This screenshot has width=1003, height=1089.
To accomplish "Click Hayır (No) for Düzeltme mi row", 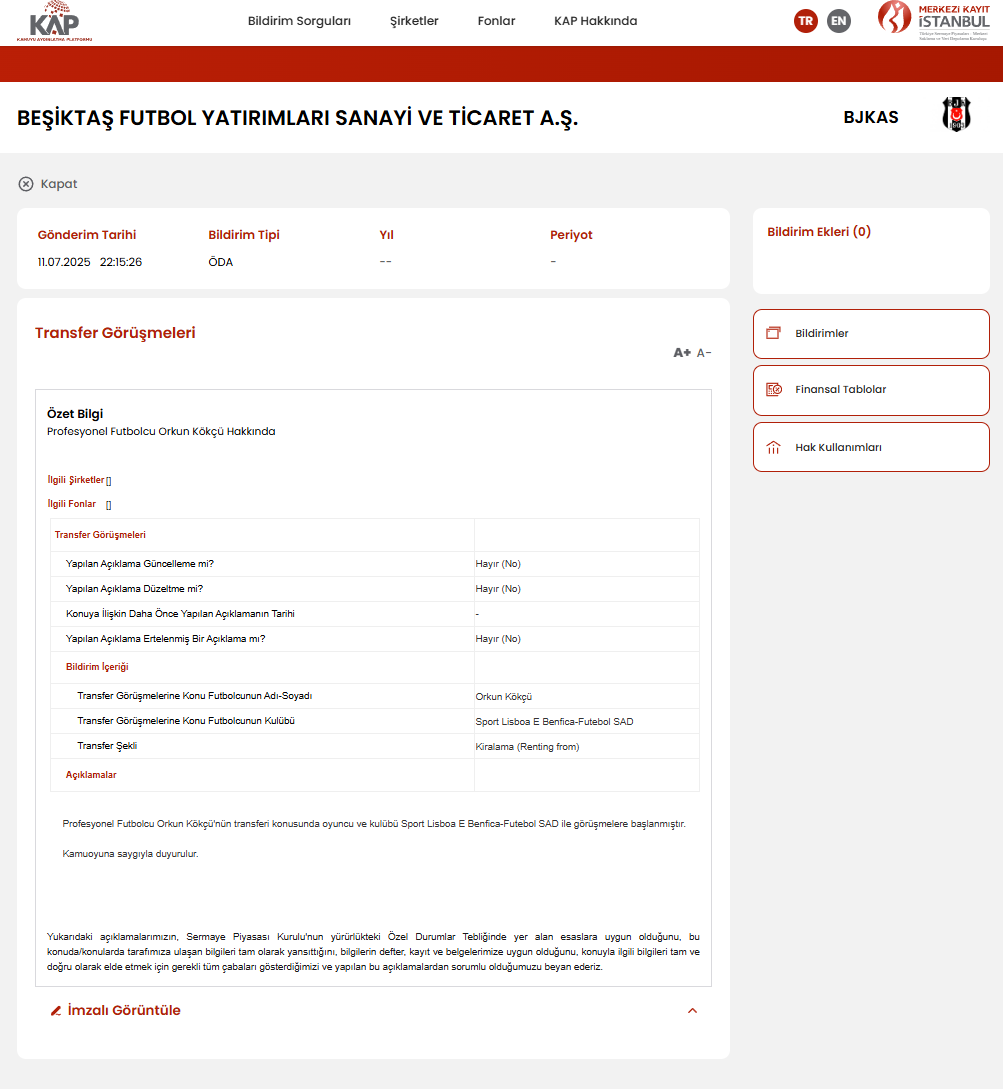I will pyautogui.click(x=498, y=589).
